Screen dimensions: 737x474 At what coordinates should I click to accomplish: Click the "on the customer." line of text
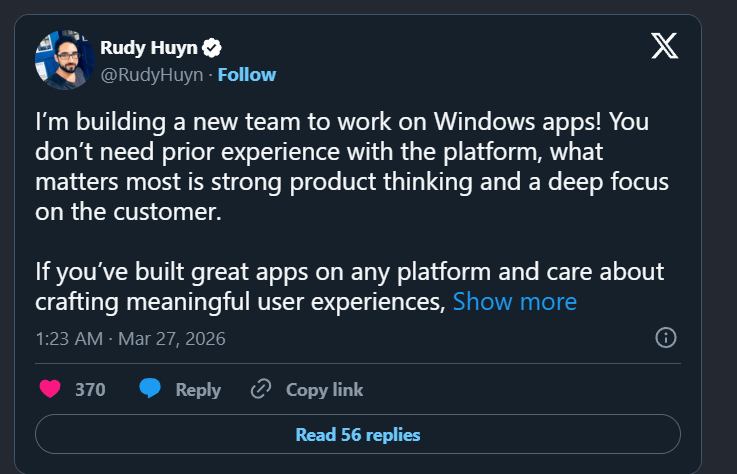[x=126, y=211]
